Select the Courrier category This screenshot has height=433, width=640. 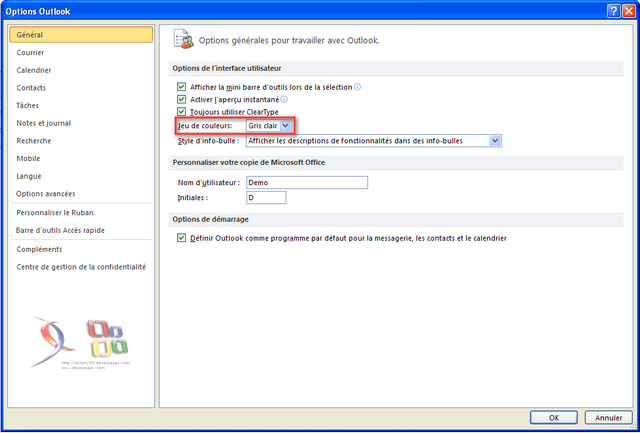coord(30,52)
